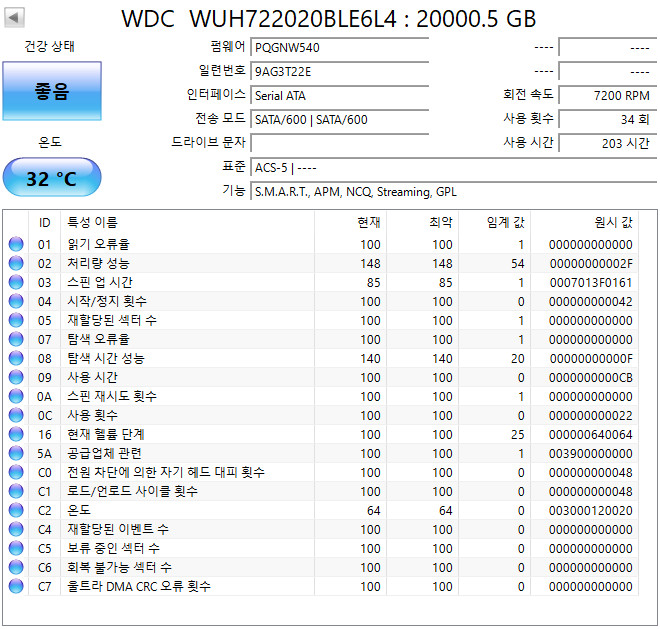Viewport: 660px width, 629px height.
Task: Click the status orb for 재할당된 섹터 수 row
Action: (x=16, y=320)
